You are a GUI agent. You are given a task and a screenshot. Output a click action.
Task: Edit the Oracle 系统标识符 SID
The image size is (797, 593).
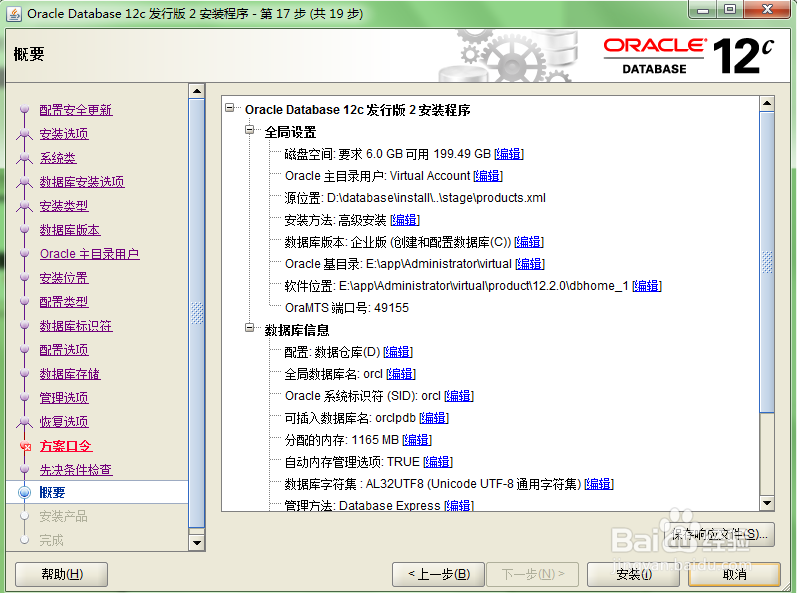[x=459, y=396]
